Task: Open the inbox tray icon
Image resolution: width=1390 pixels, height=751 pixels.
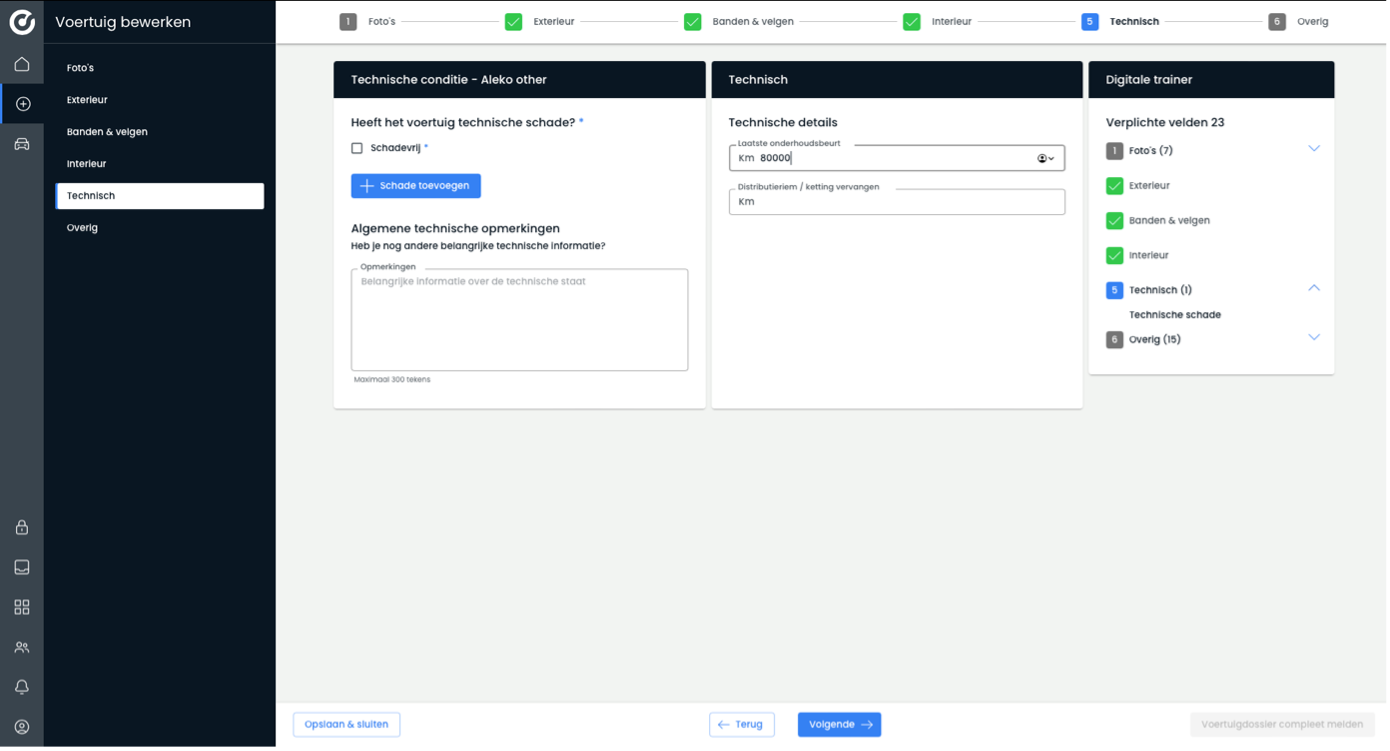Action: pyautogui.click(x=22, y=568)
